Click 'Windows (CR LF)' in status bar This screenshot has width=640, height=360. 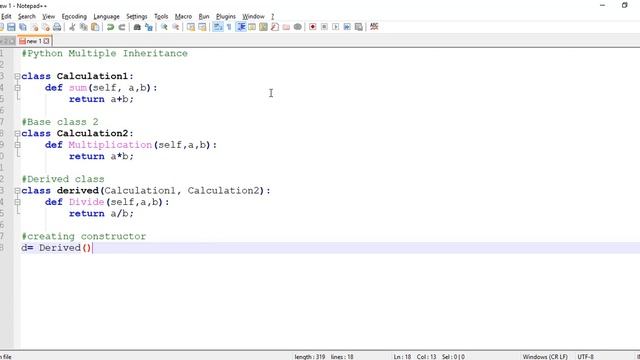point(545,357)
